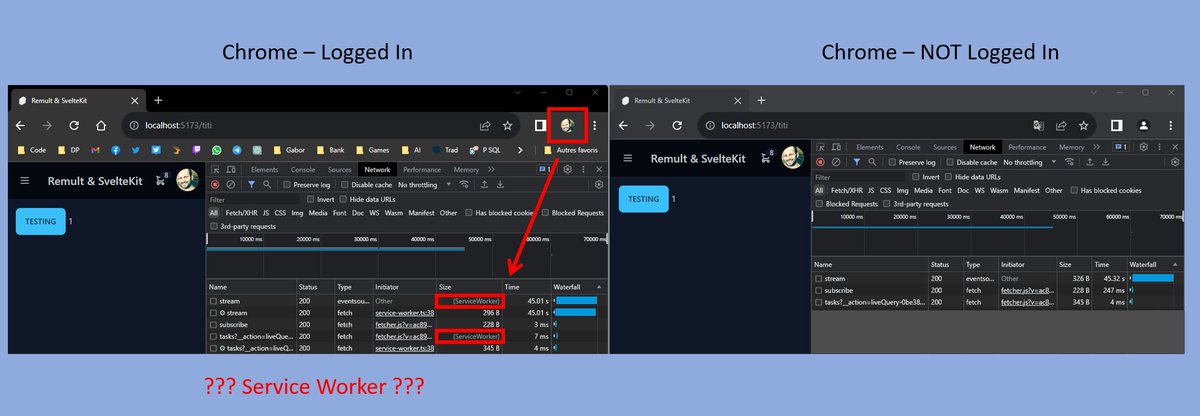Toggle Blocked Requests checkbox in right DevTools
Image resolution: width=1200 pixels, height=416 pixels.
(819, 203)
